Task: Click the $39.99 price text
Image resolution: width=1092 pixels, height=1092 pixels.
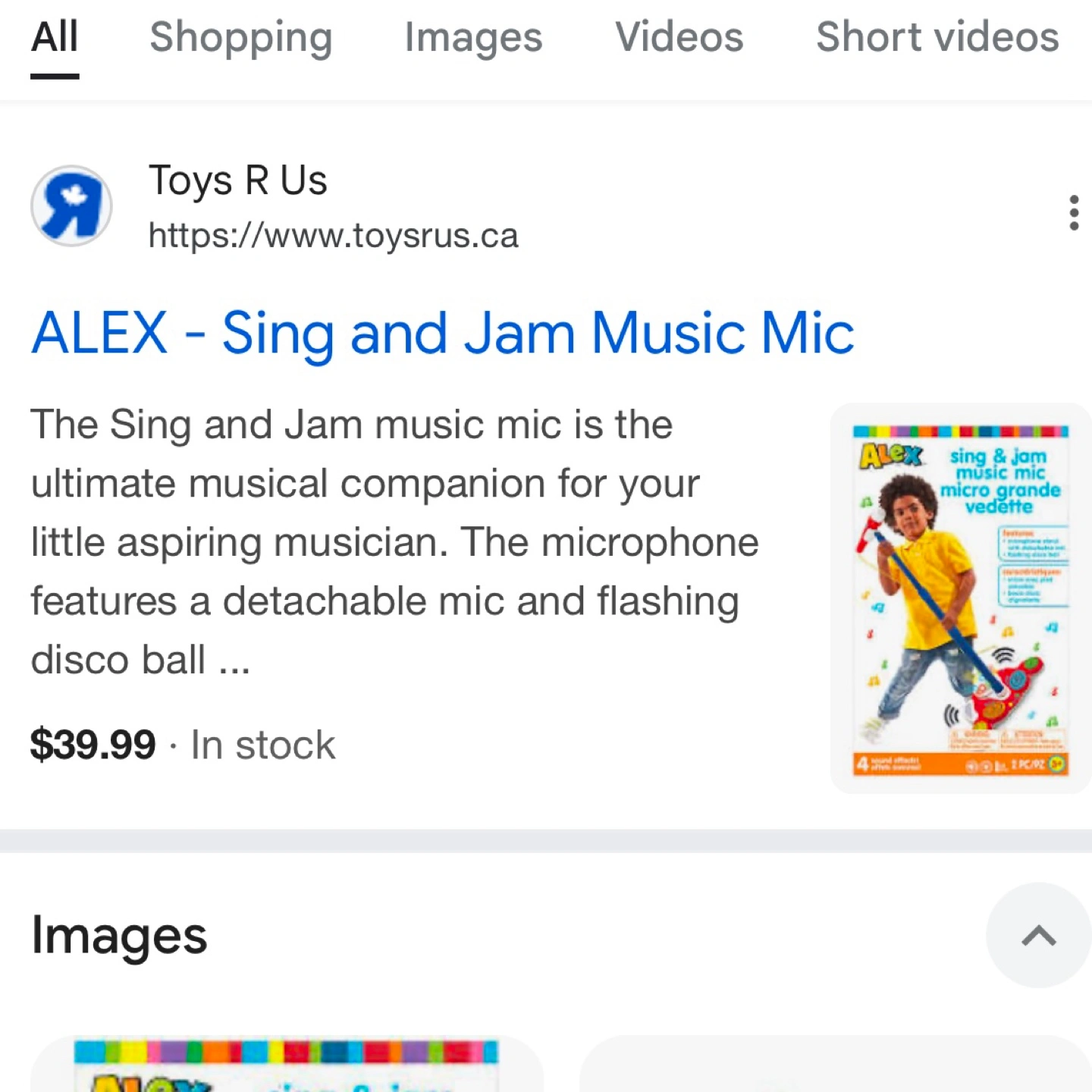Action: click(93, 744)
